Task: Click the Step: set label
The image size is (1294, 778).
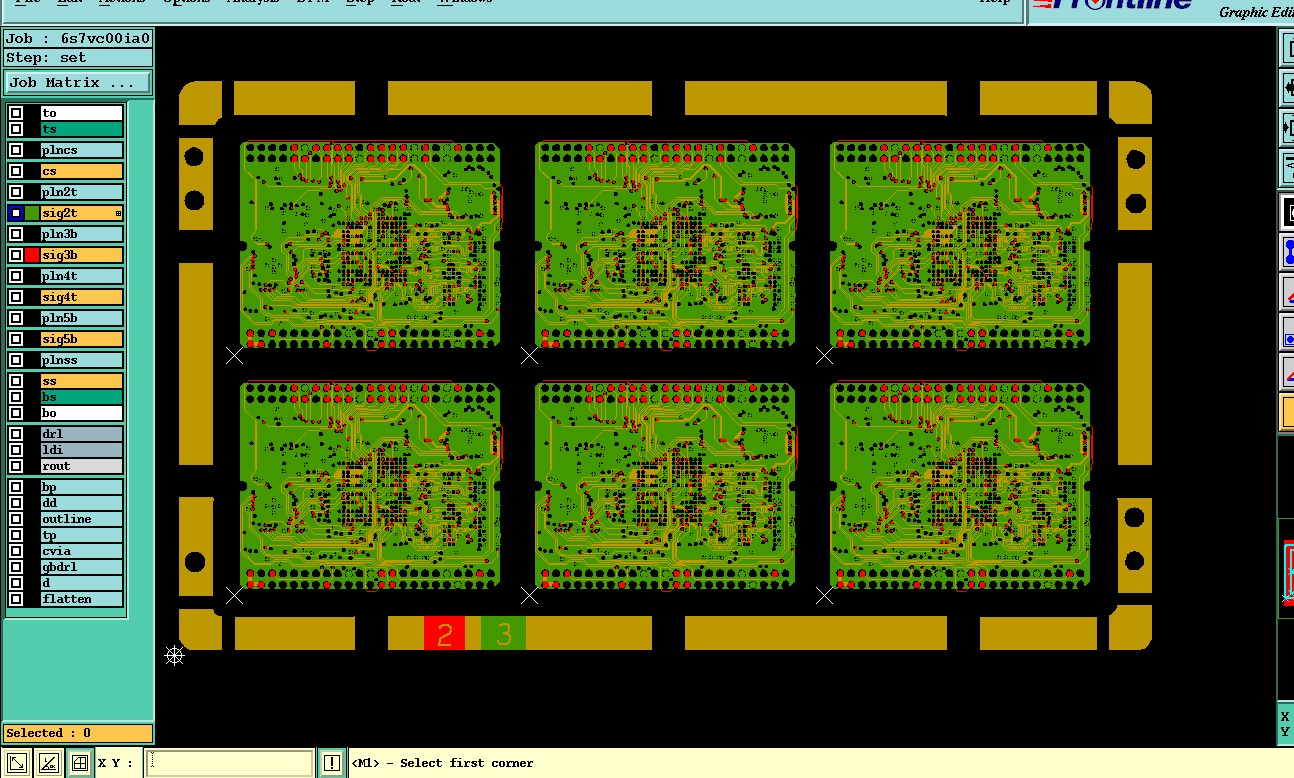Action: [x=78, y=58]
